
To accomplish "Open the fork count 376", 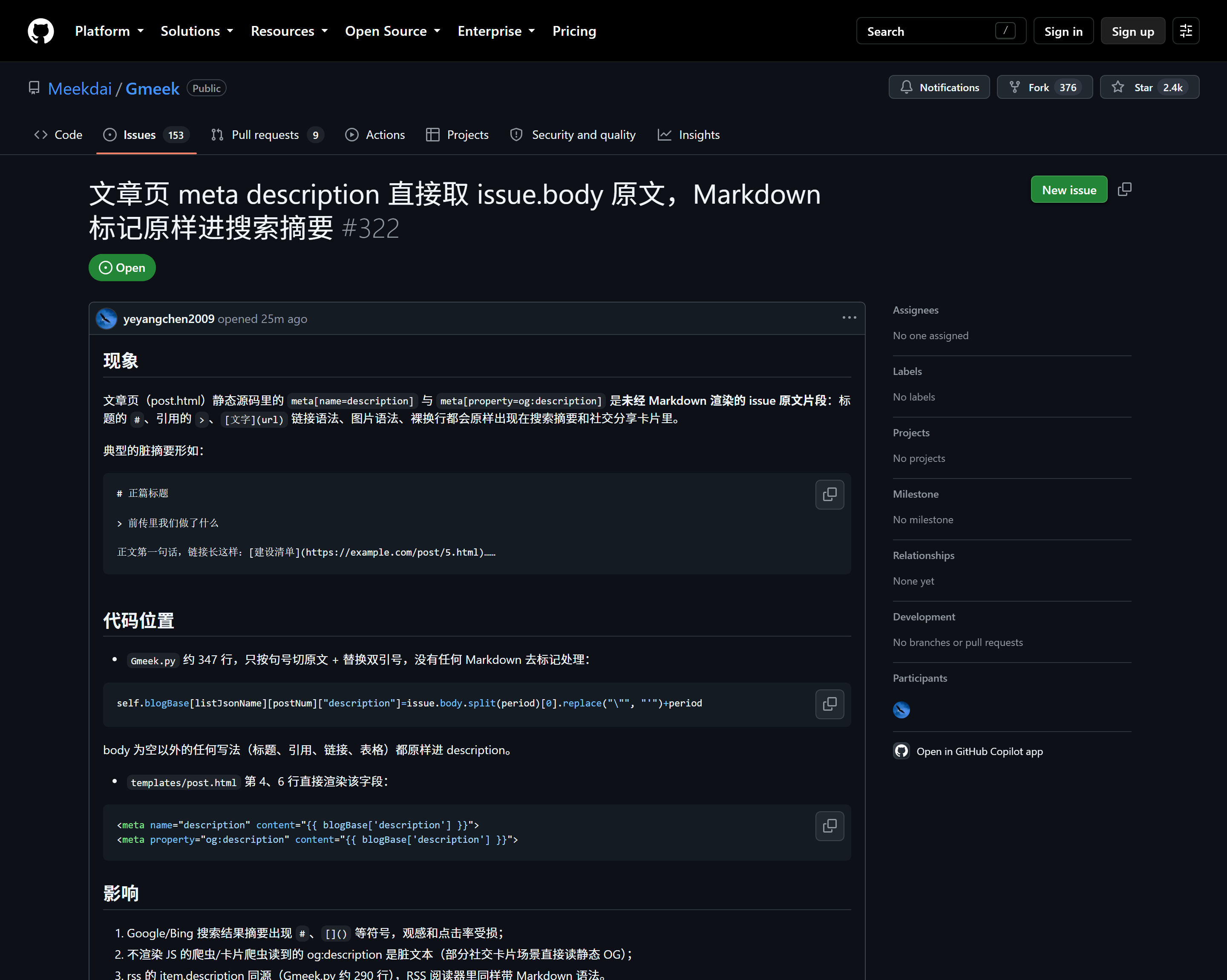I will coord(1068,87).
